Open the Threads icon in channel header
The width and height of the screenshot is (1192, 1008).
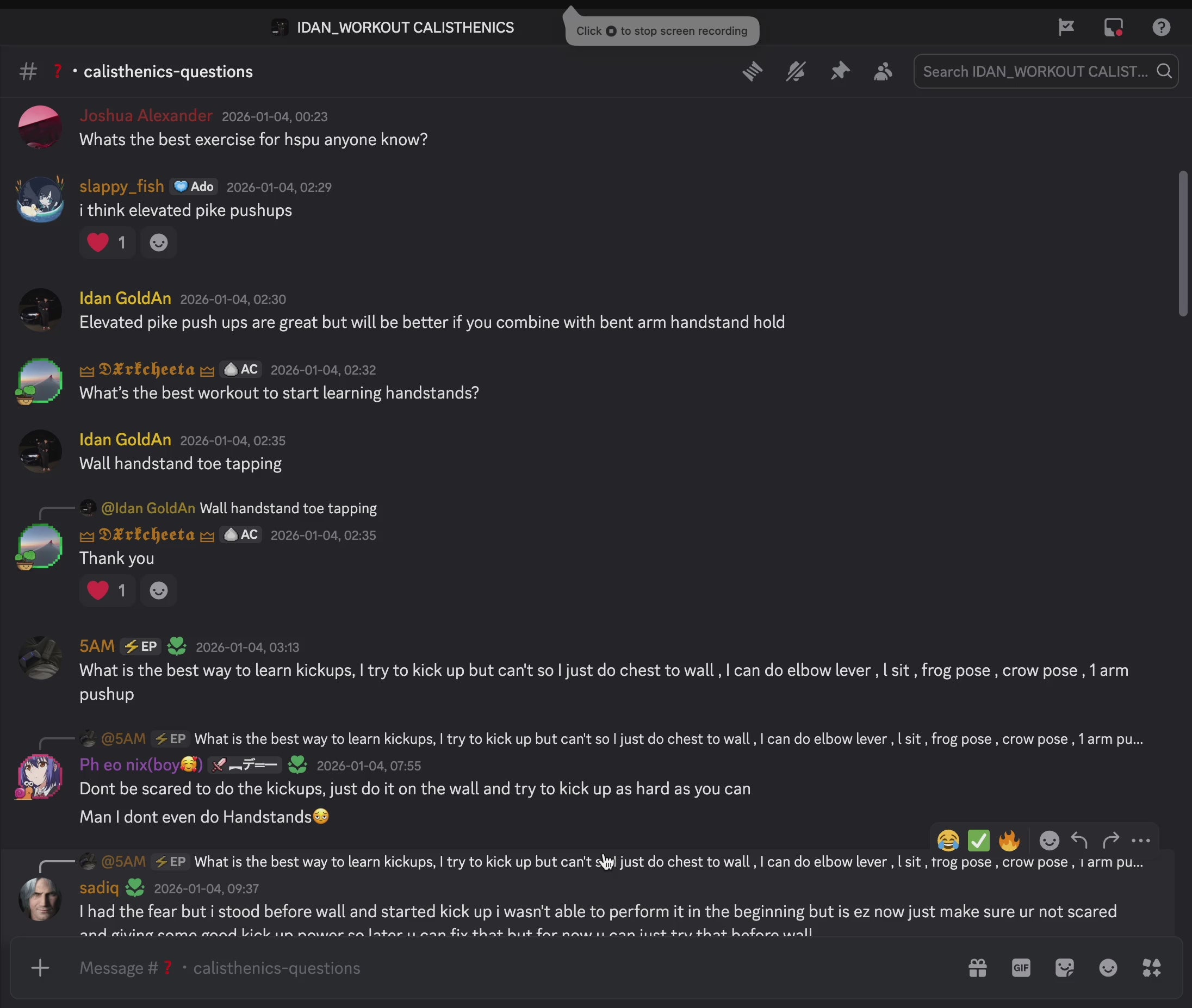pyautogui.click(x=752, y=71)
